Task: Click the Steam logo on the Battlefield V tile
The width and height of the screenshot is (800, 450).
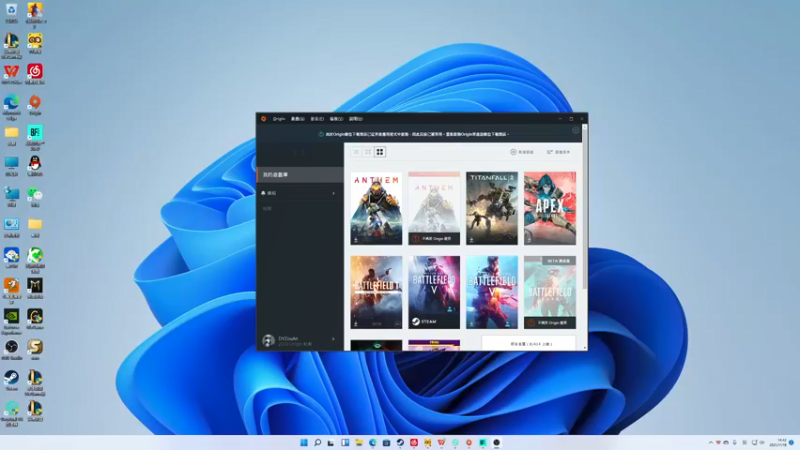Action: coord(416,321)
